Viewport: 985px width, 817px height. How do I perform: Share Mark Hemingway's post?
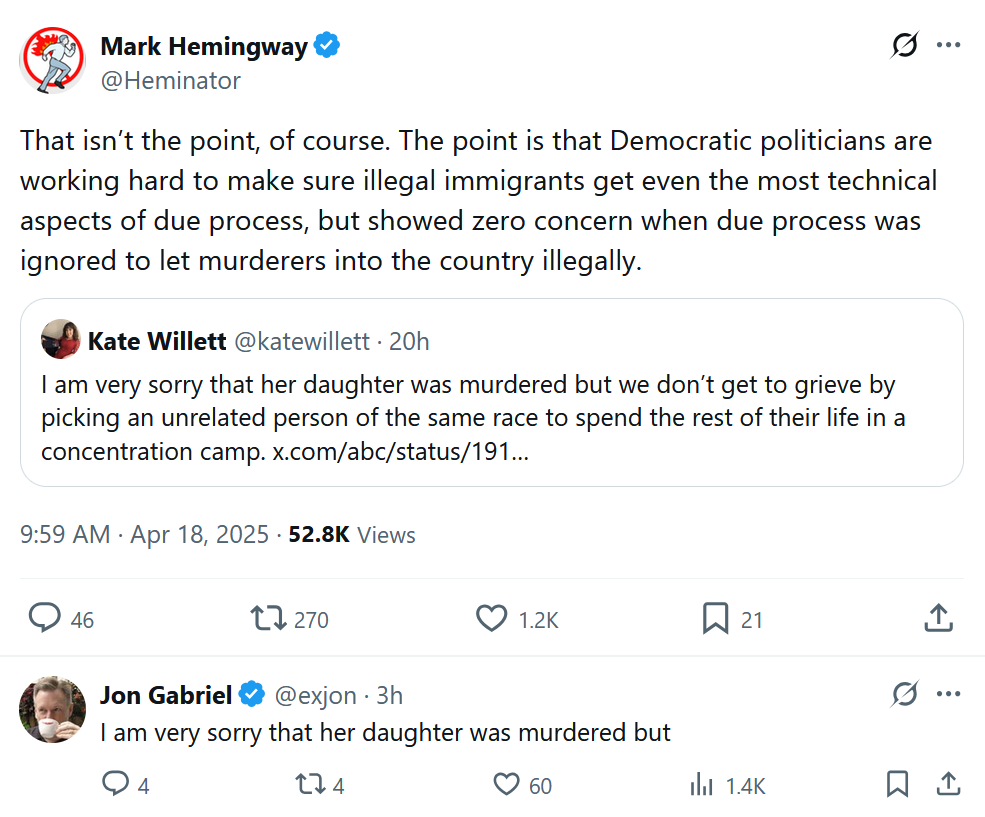click(938, 619)
